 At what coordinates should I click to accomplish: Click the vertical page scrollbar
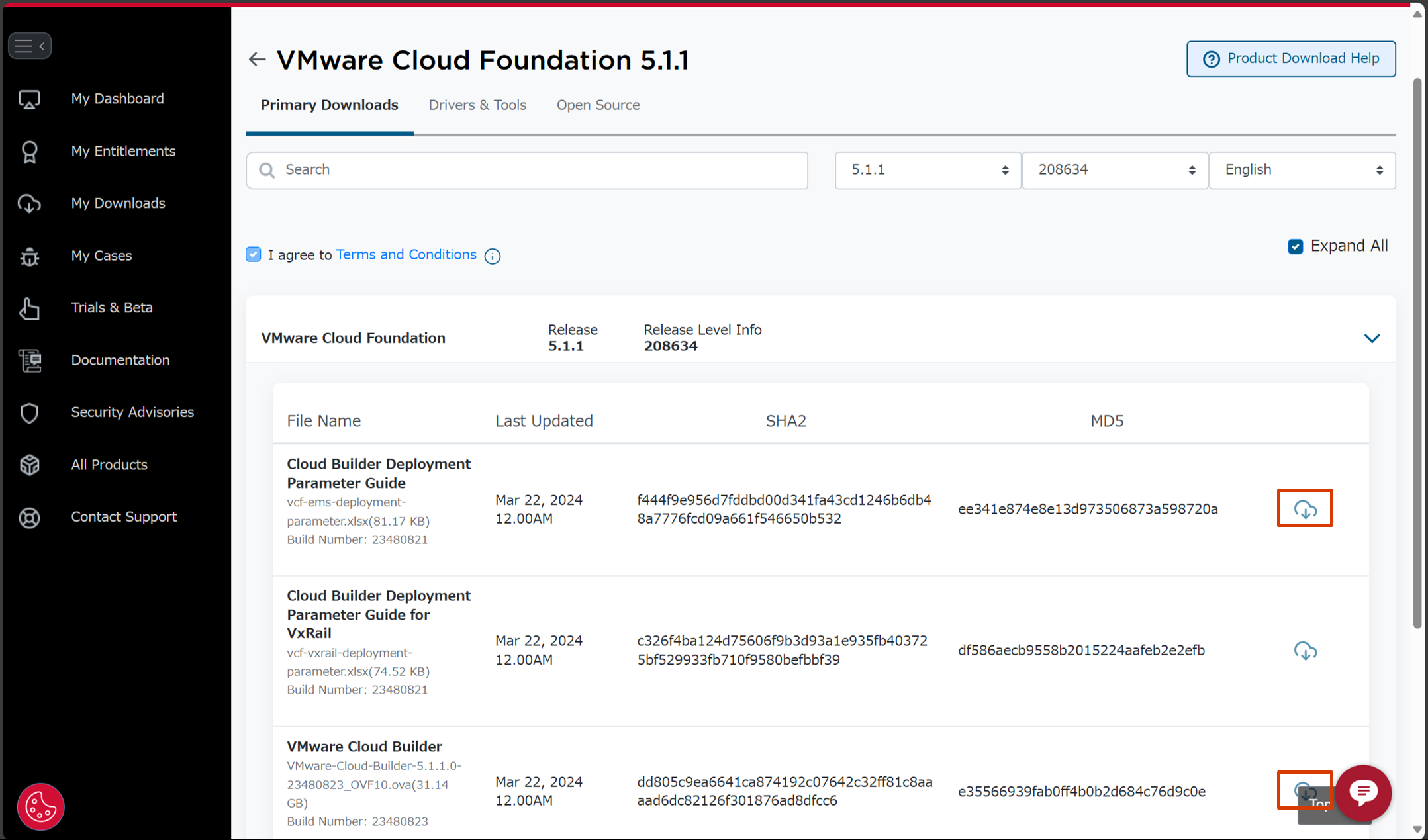tap(1417, 353)
